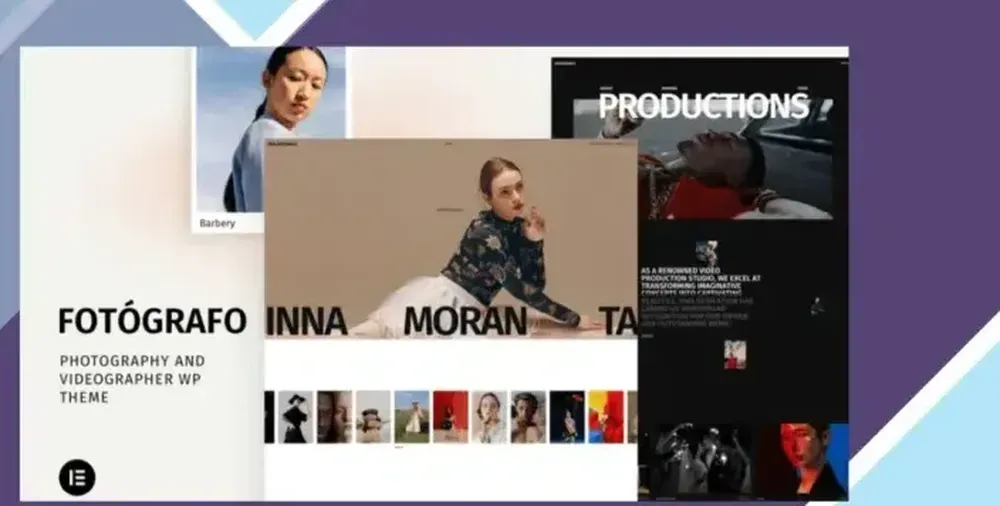
Task: View the yellow red blue thumbnail
Action: [606, 417]
